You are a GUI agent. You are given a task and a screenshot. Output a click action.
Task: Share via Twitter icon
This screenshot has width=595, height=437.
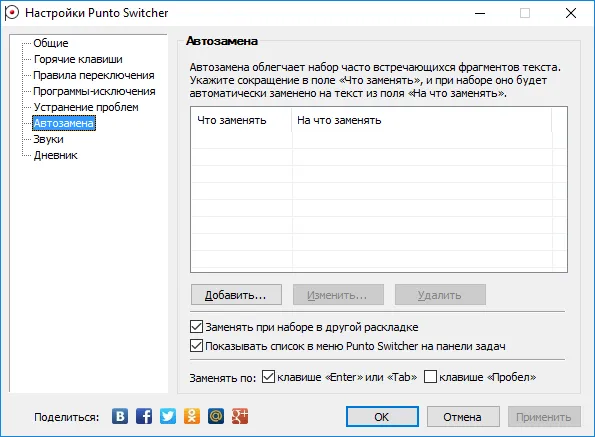point(168,416)
